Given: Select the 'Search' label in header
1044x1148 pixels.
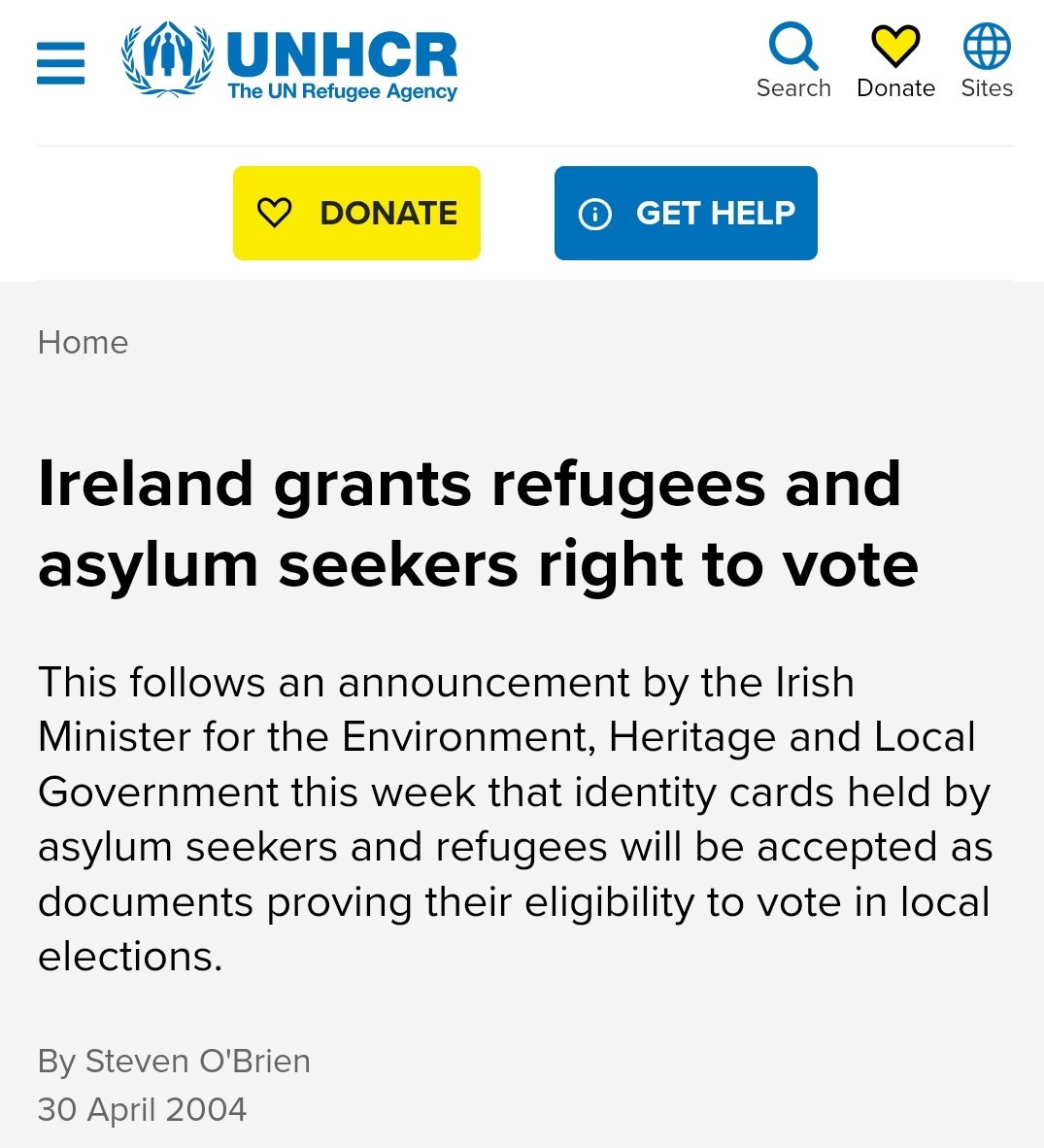Looking at the screenshot, I should click(x=793, y=88).
